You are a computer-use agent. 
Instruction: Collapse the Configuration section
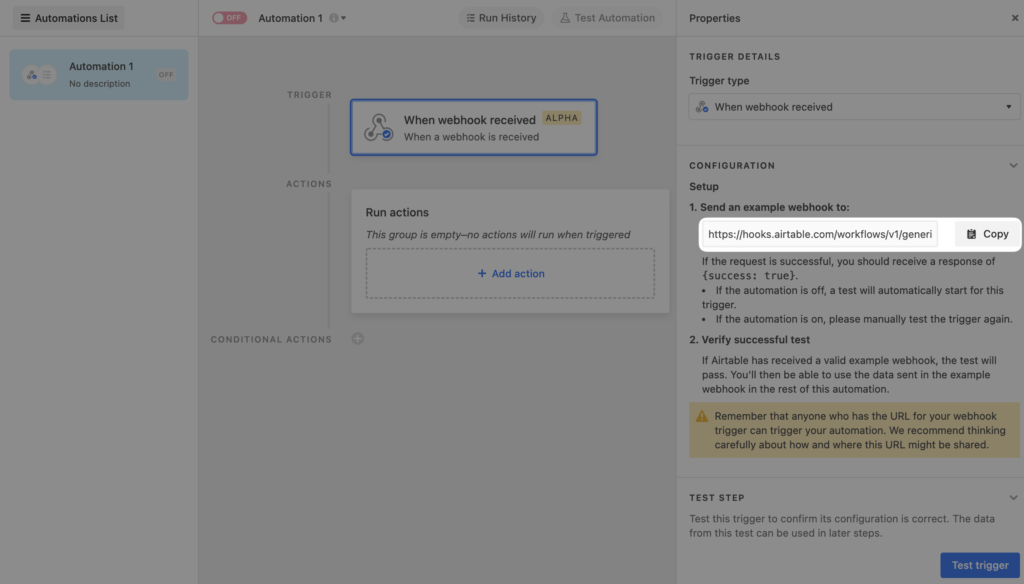tap(1013, 165)
